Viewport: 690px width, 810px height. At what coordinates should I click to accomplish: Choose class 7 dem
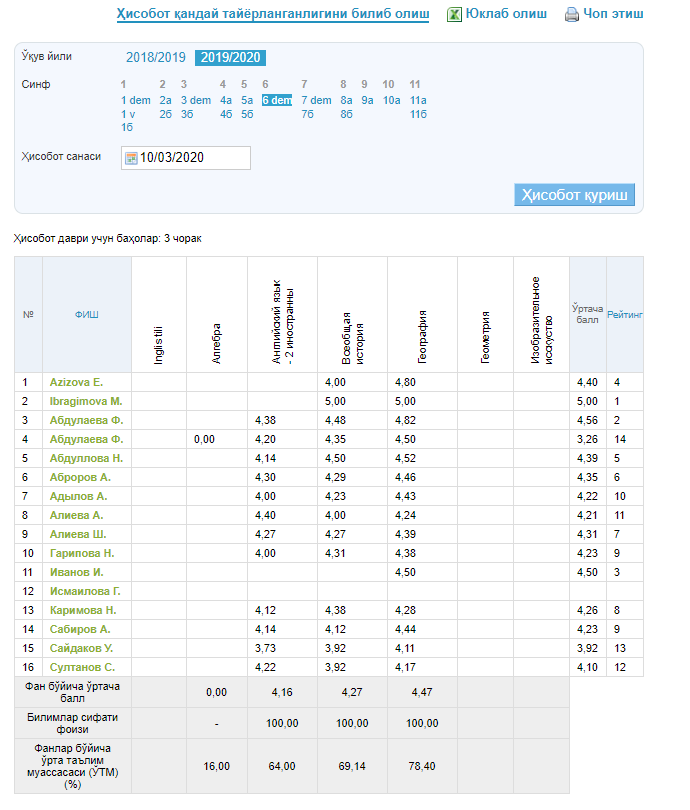click(316, 100)
